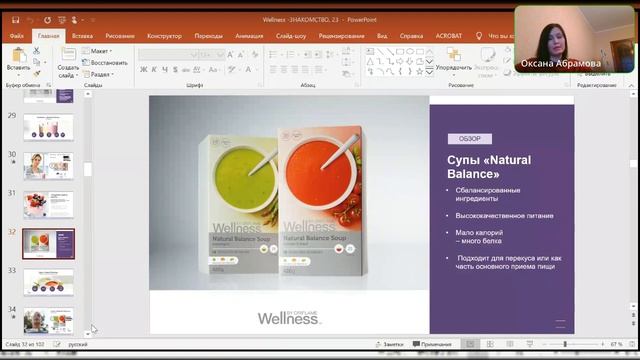Click the Восстановить reset button
The width and height of the screenshot is (640, 360).
pos(104,63)
